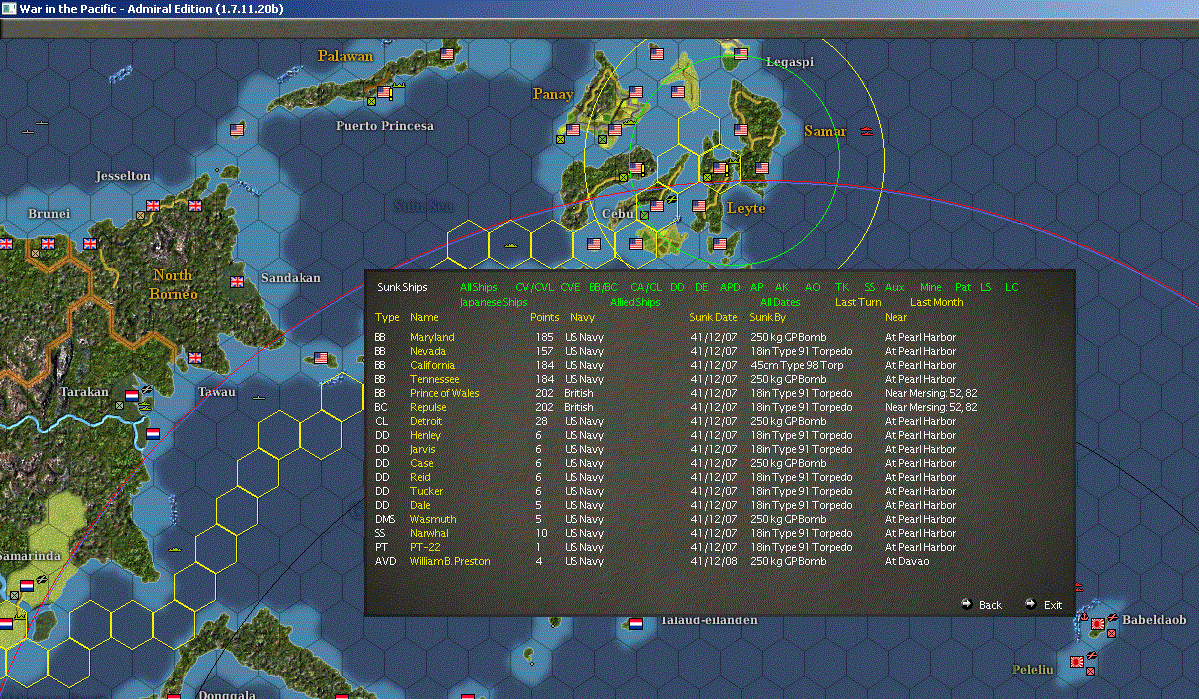Viewport: 1199px width, 699px height.
Task: Open Prince of Wales ship entry
Action: pyautogui.click(x=444, y=394)
